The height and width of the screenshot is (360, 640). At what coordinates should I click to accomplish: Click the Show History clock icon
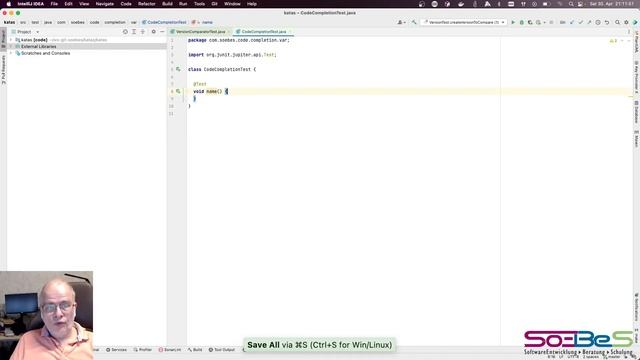tap(598, 22)
